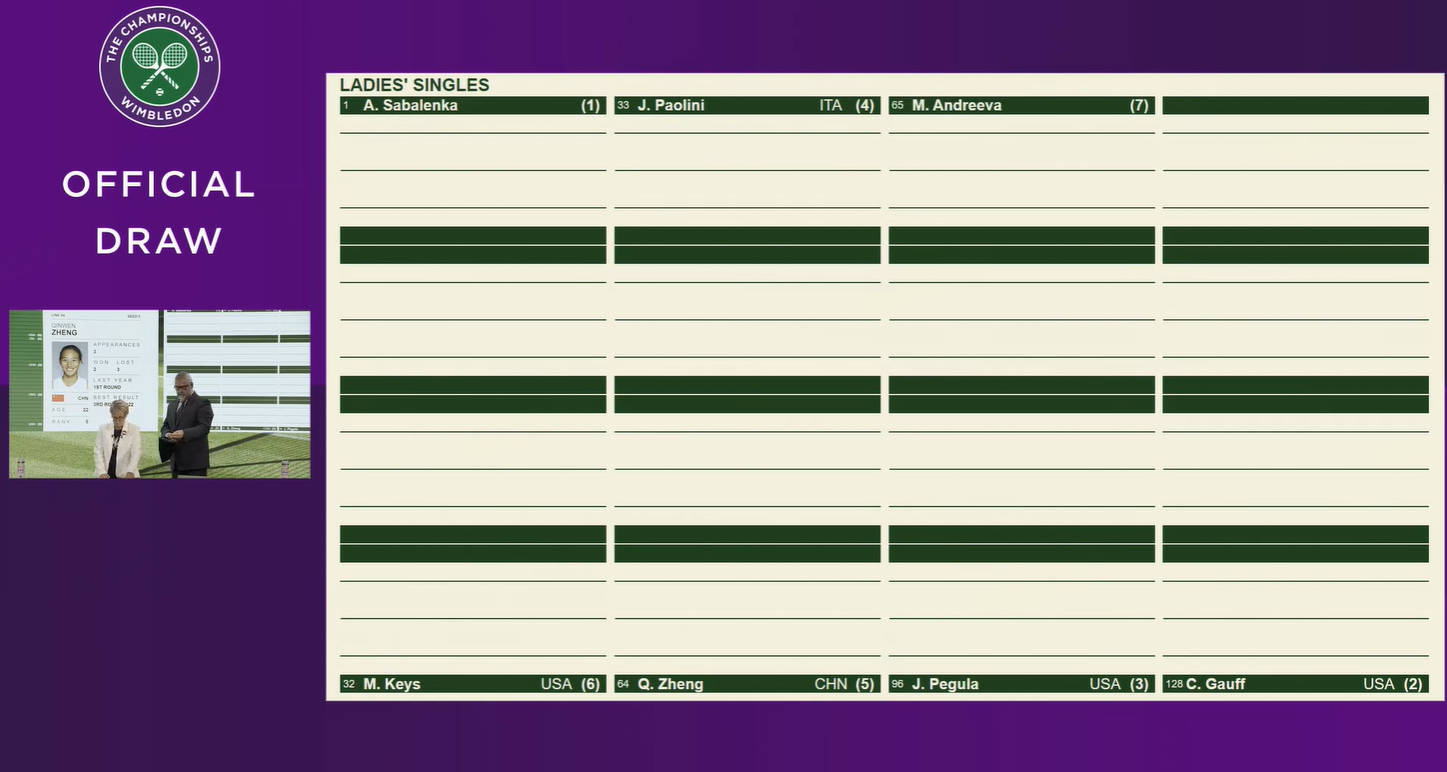Open the inset live video of presenters
1447x772 pixels.
[160, 394]
